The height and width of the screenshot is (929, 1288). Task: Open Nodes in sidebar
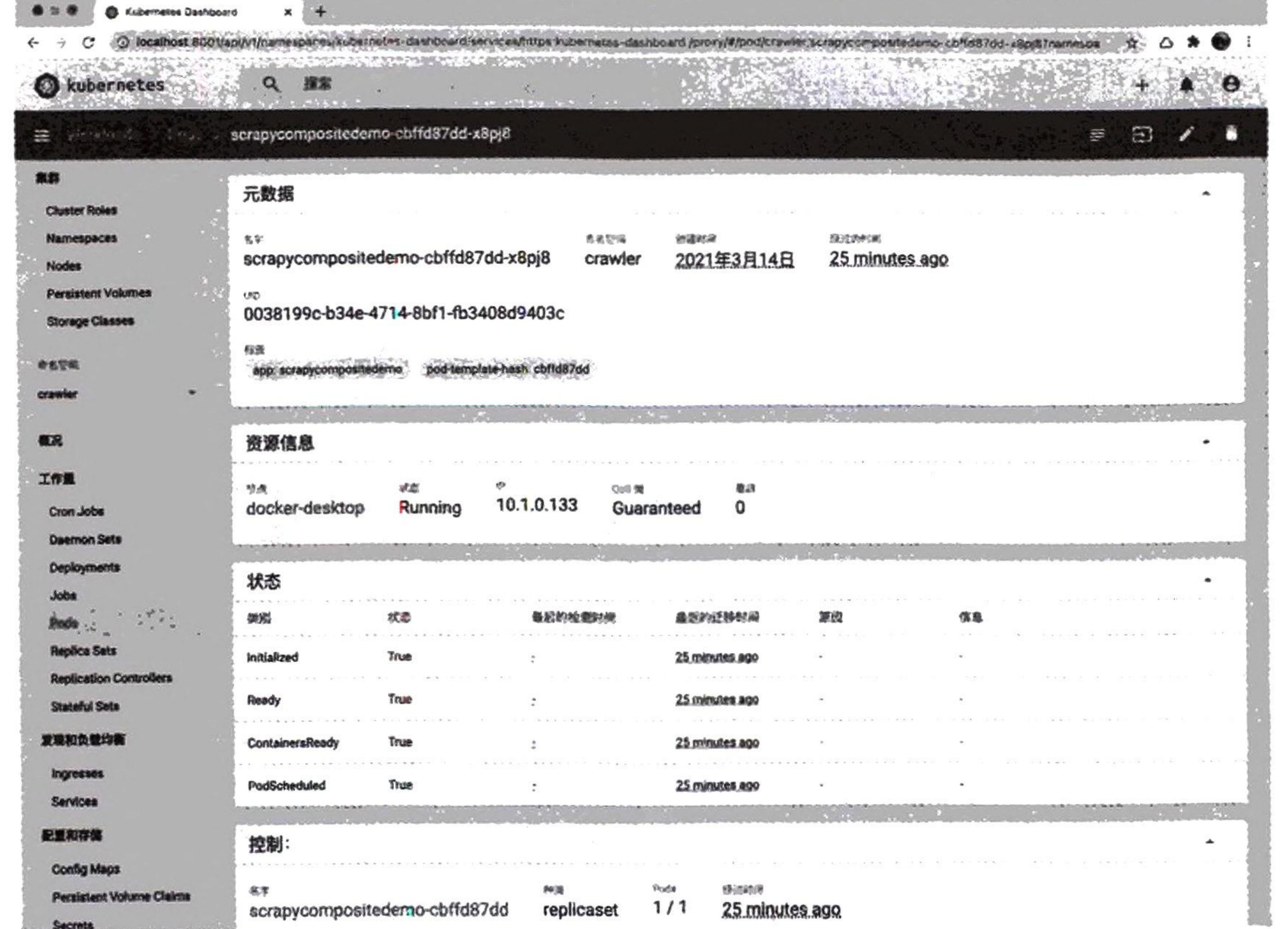pos(64,266)
